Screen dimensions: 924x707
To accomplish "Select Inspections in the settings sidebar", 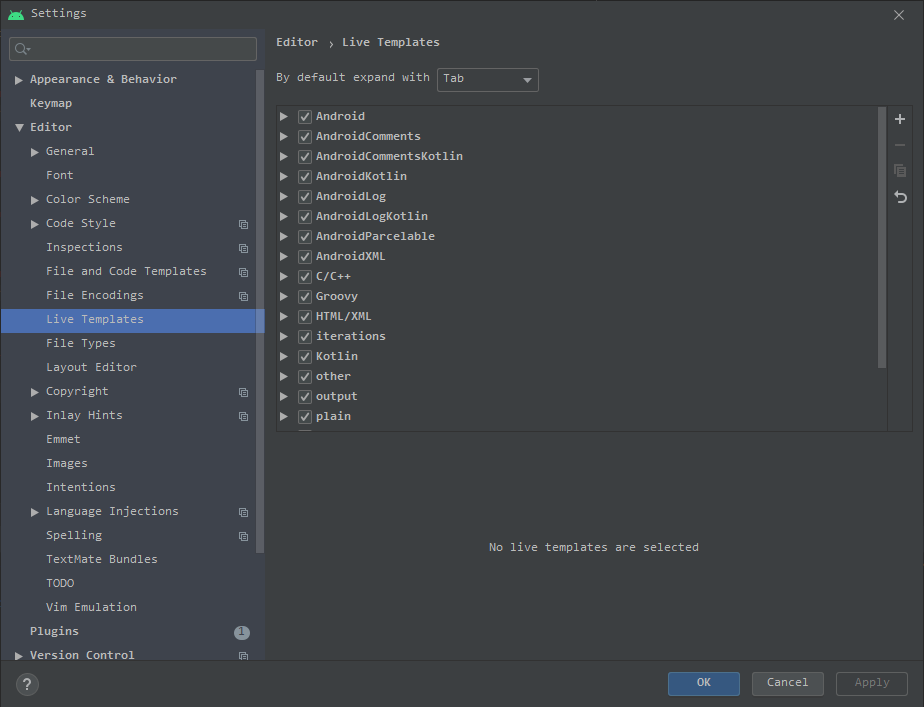I will [84, 247].
